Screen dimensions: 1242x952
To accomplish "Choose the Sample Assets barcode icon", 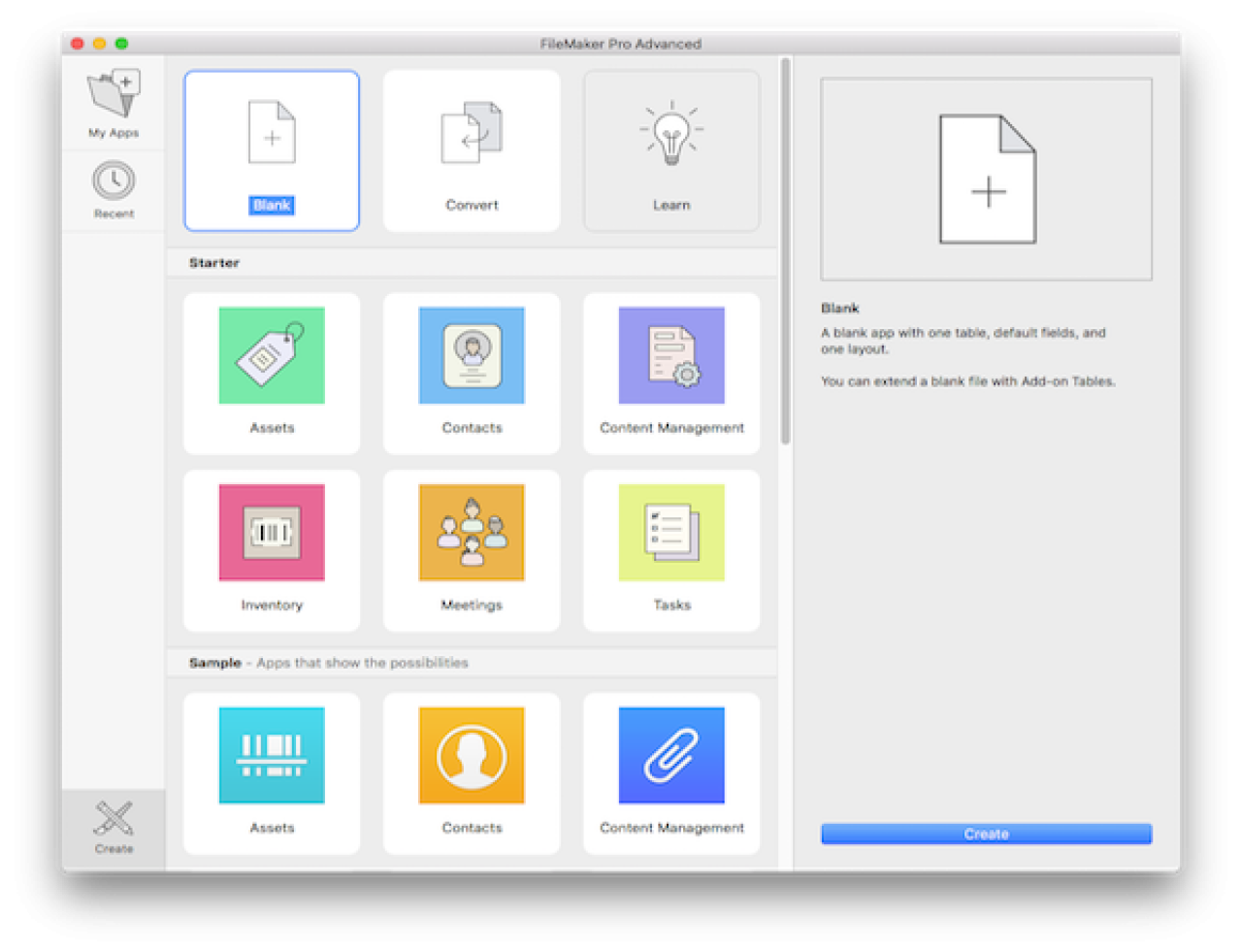I will tap(272, 755).
